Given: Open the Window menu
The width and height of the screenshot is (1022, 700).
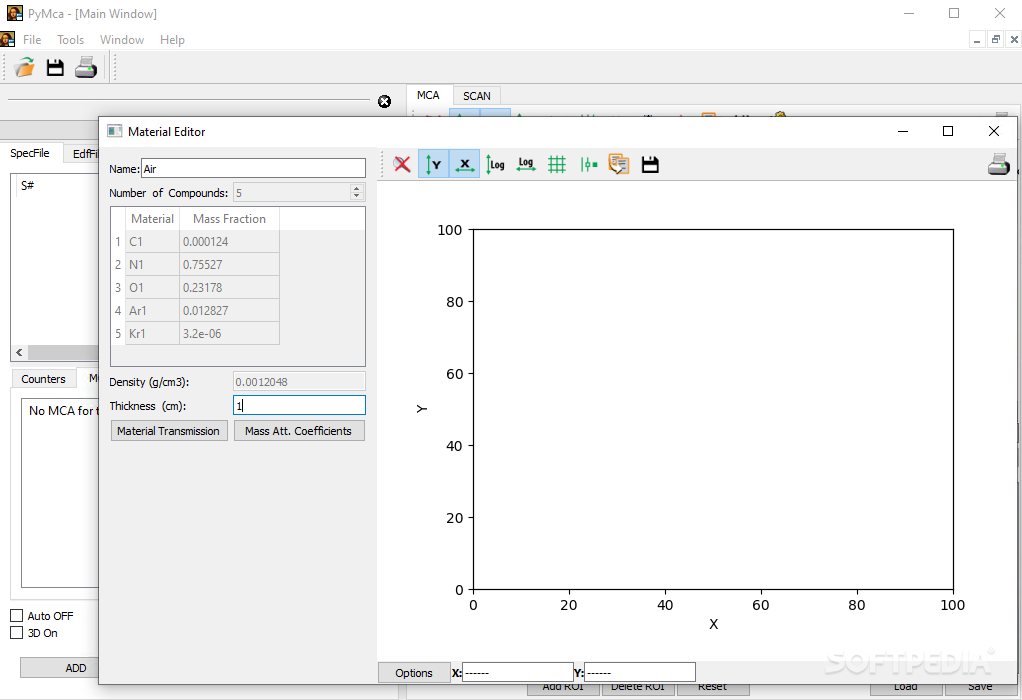Looking at the screenshot, I should pos(122,40).
